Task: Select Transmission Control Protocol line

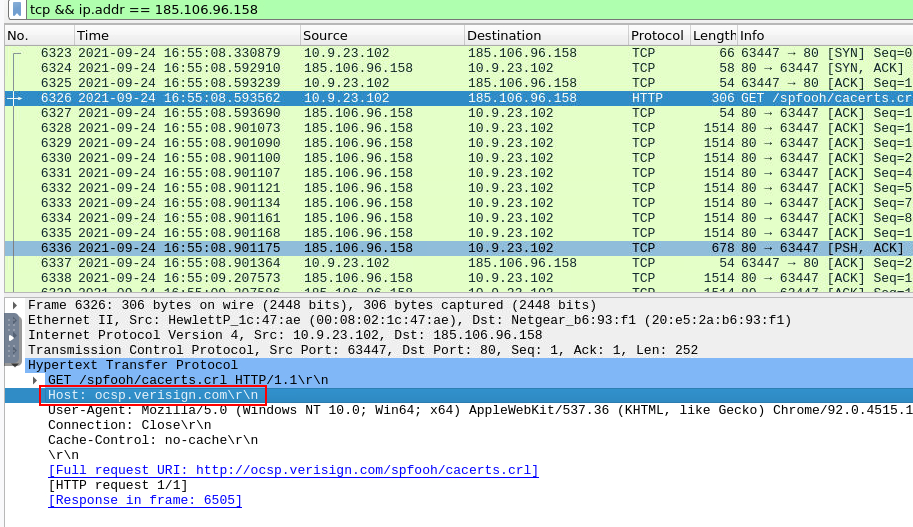Action: click(x=363, y=350)
